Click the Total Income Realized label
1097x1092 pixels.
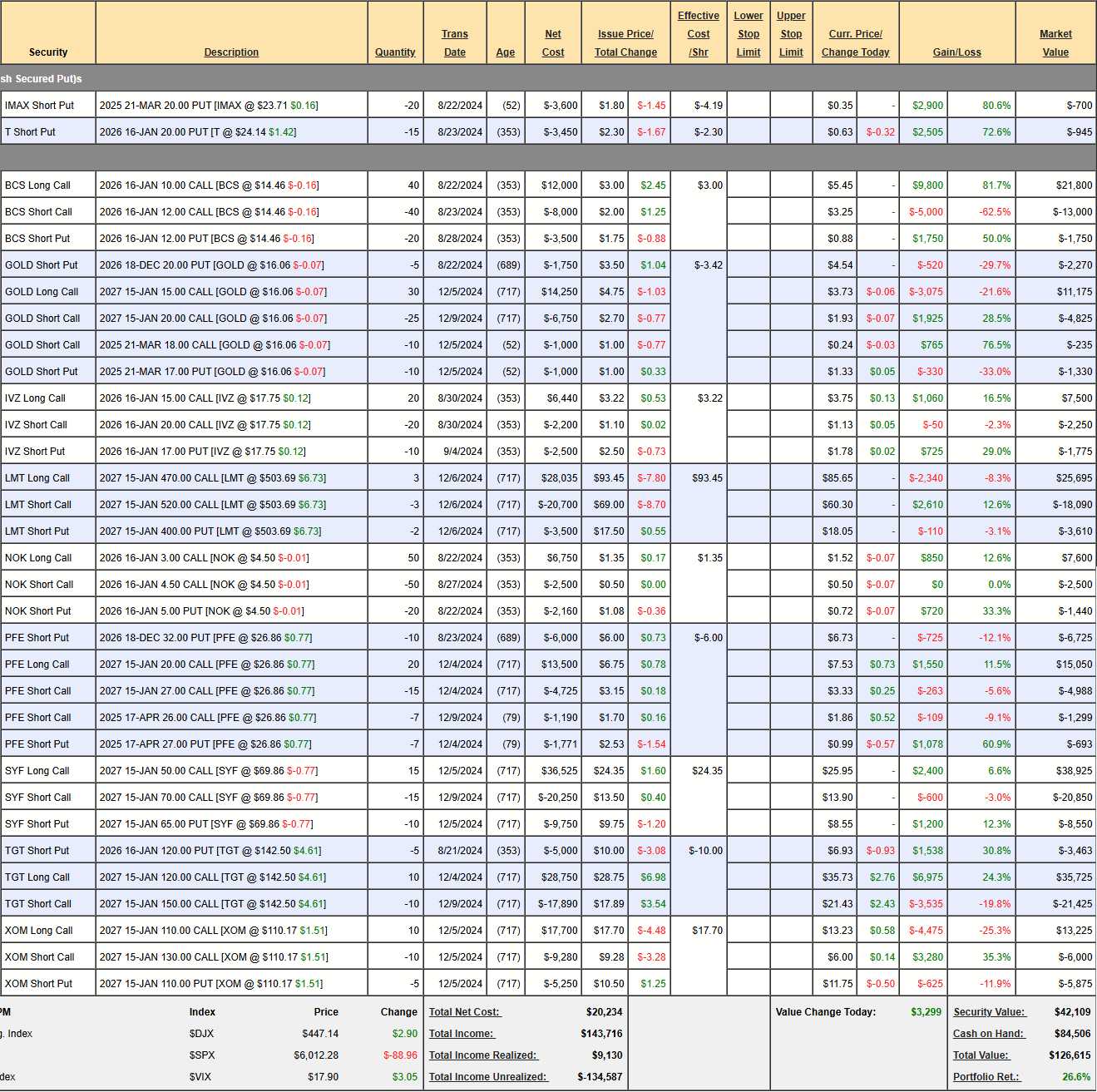click(483, 1055)
